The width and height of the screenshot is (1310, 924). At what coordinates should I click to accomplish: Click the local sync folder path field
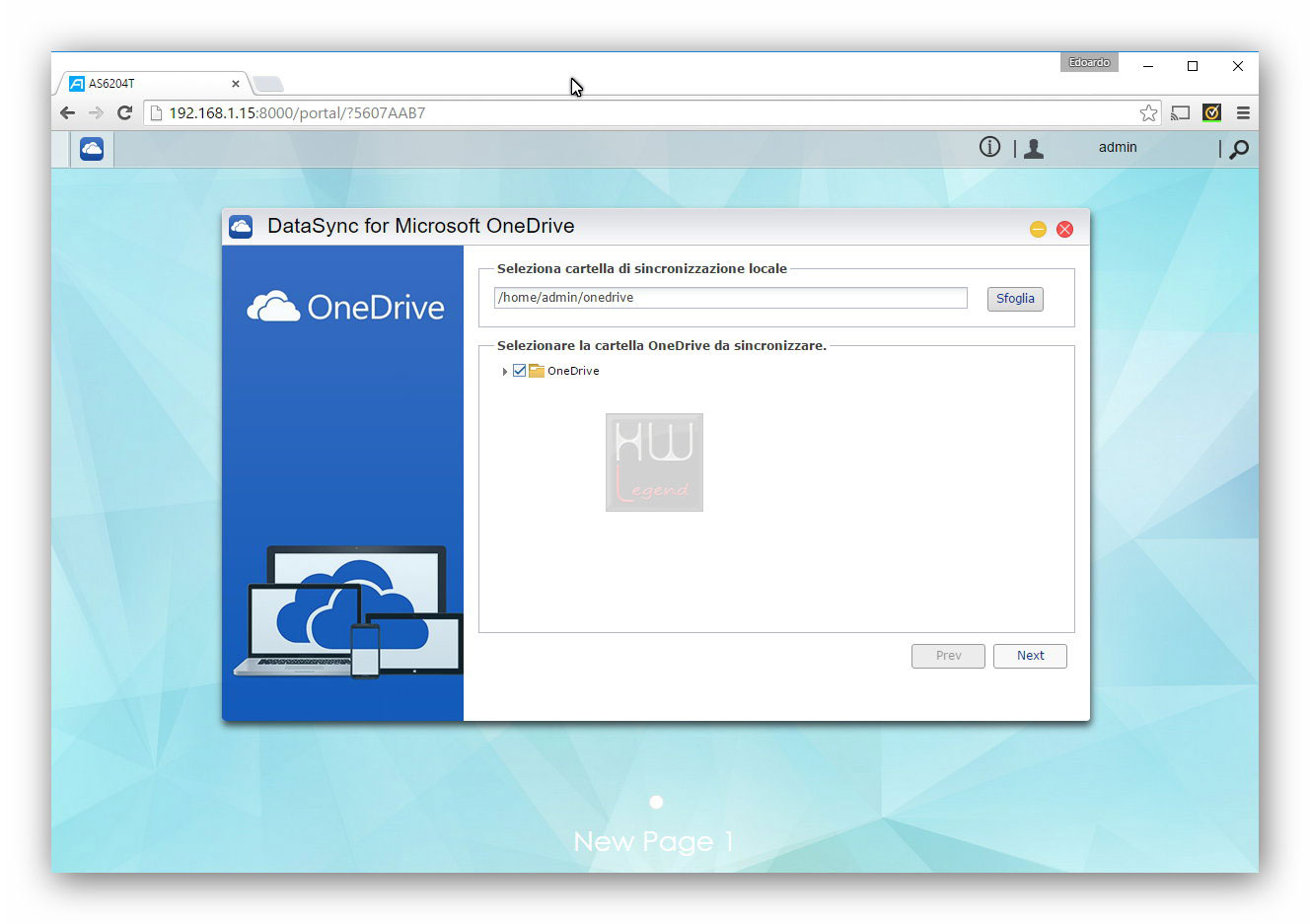tap(731, 298)
